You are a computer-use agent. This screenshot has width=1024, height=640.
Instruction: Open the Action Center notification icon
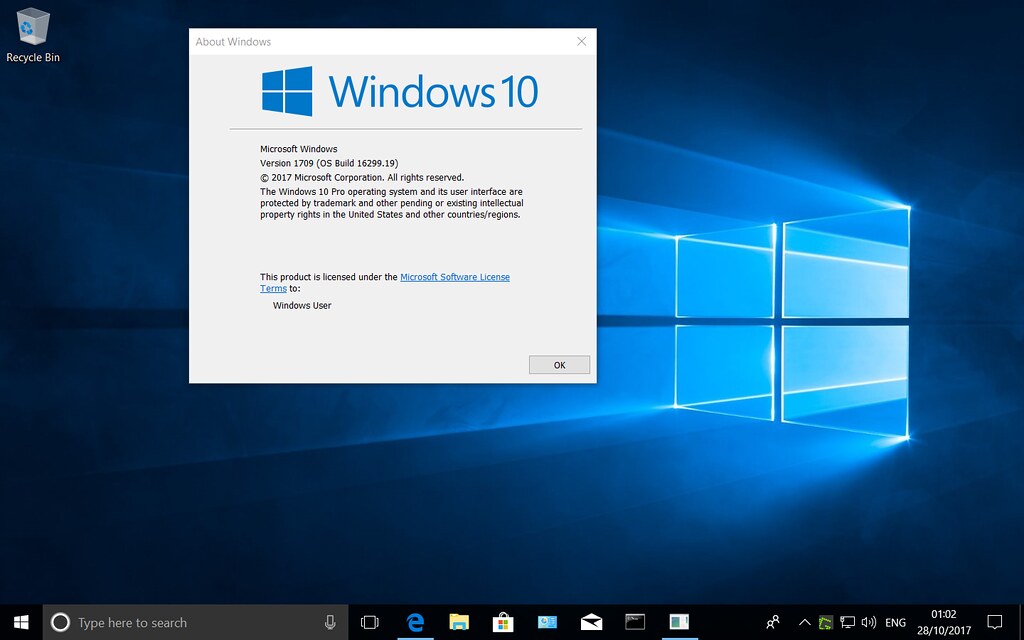995,622
